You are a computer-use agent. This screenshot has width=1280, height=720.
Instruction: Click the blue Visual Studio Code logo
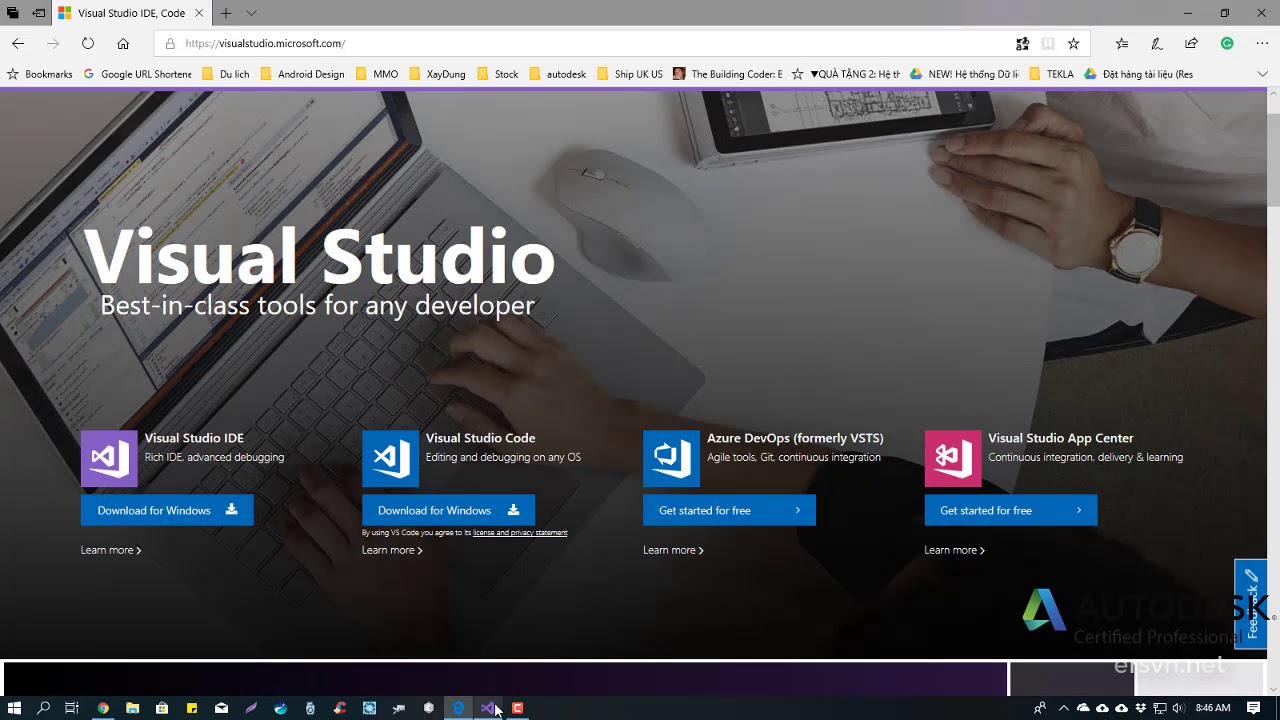click(390, 458)
